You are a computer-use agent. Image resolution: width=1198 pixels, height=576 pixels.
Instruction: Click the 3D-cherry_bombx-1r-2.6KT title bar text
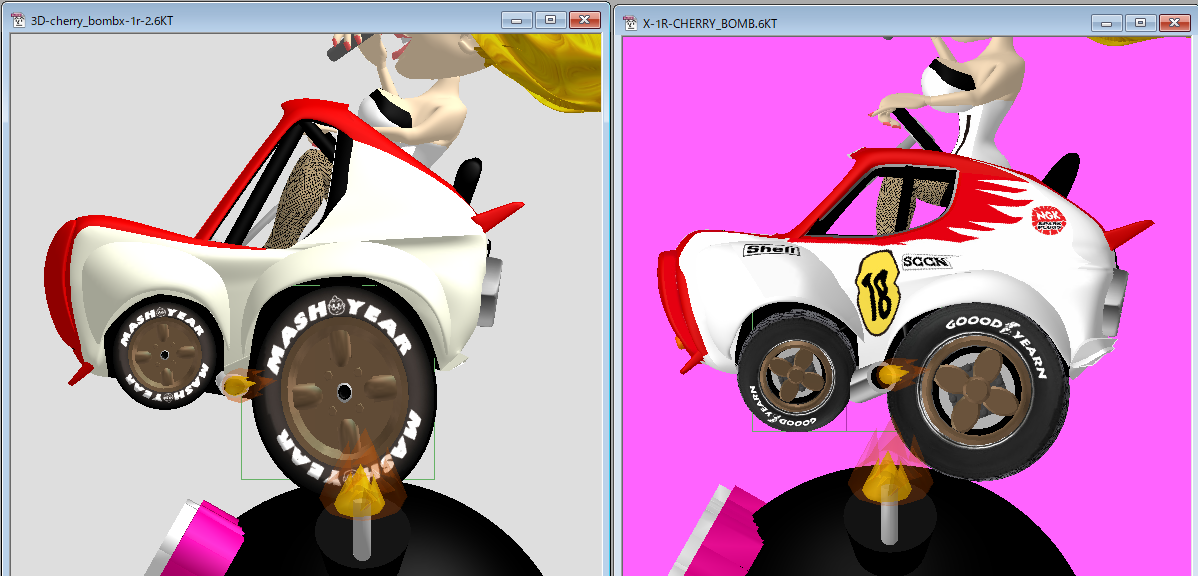tap(101, 22)
